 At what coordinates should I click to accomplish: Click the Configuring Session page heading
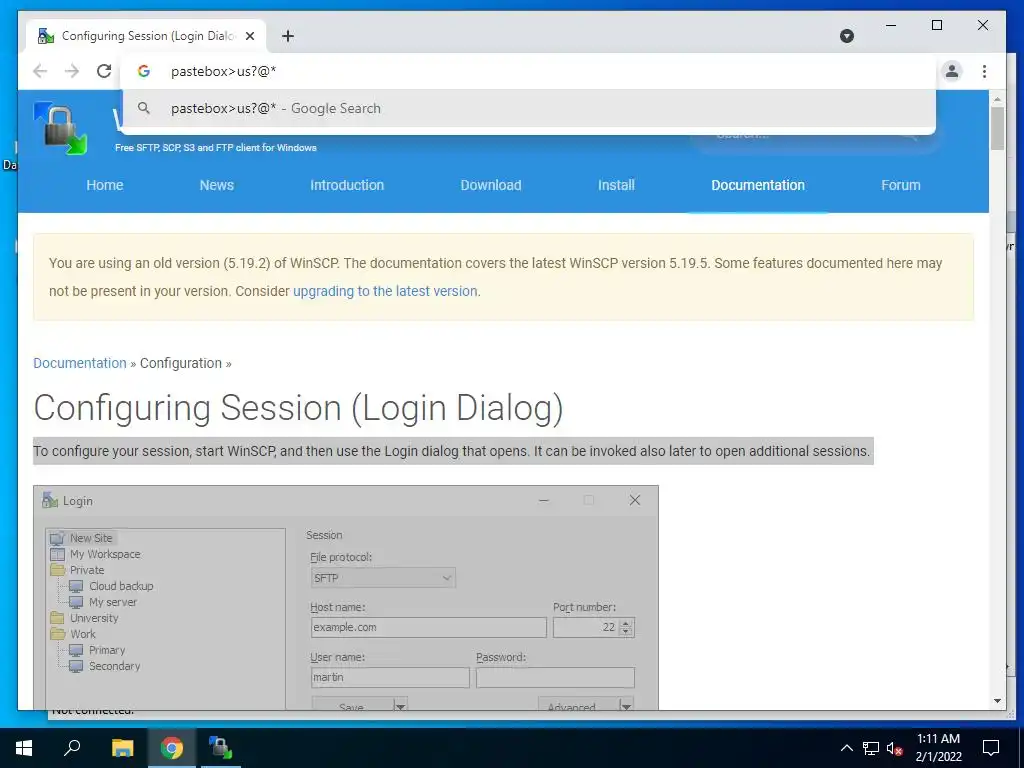[x=298, y=408]
